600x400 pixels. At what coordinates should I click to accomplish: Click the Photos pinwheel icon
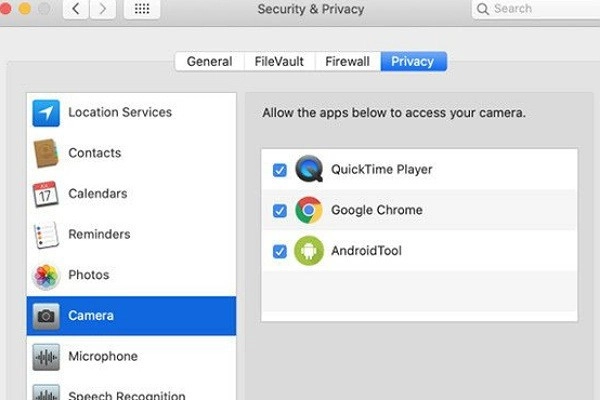[46, 275]
